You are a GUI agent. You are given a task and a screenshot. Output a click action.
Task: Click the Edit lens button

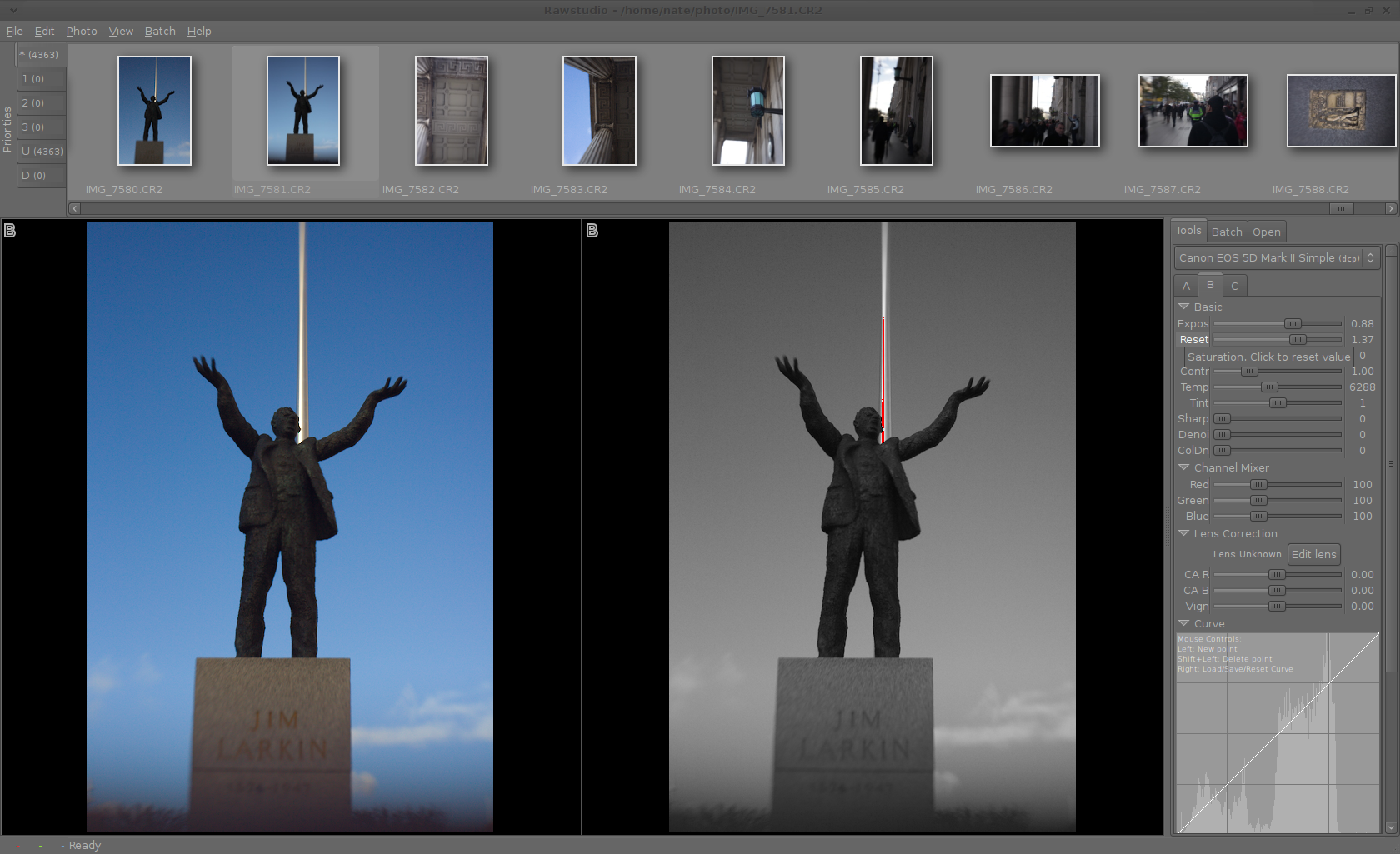[1313, 554]
